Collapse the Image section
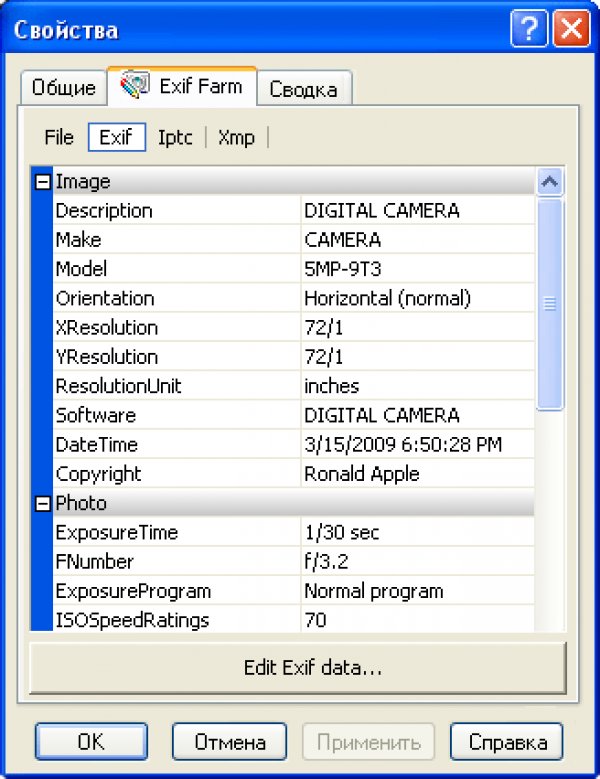Viewport: 600px width, 779px height. pos(43,182)
